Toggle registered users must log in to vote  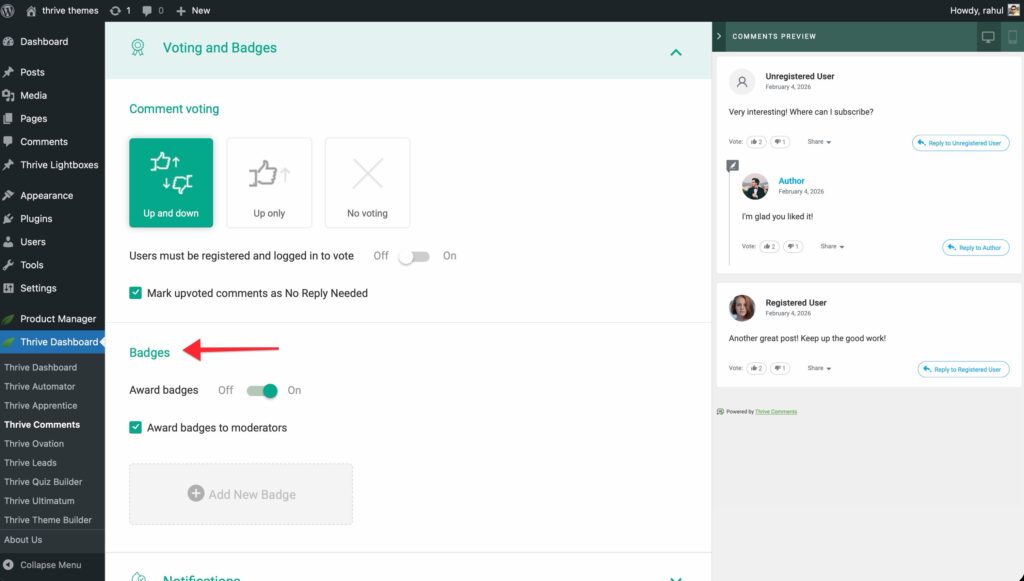point(413,256)
